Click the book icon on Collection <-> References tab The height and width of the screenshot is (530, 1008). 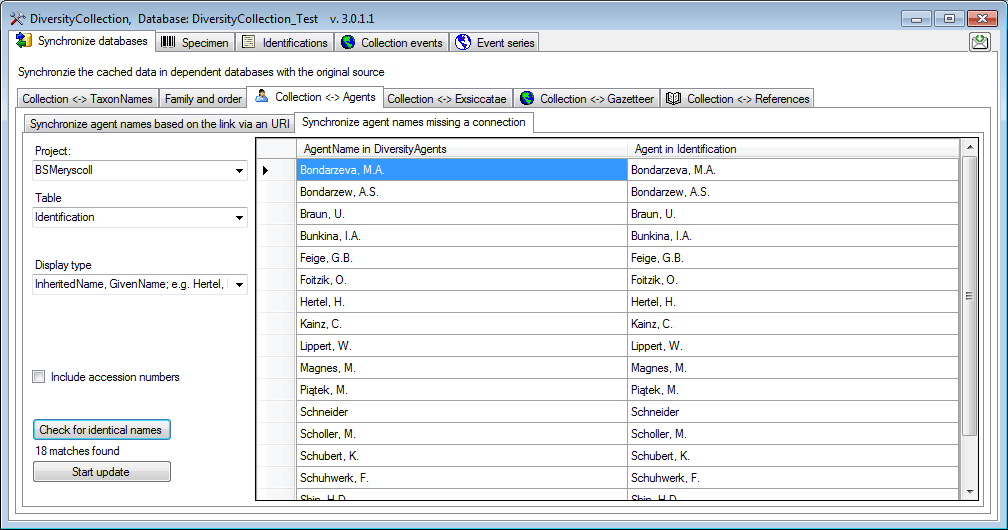[x=673, y=98]
